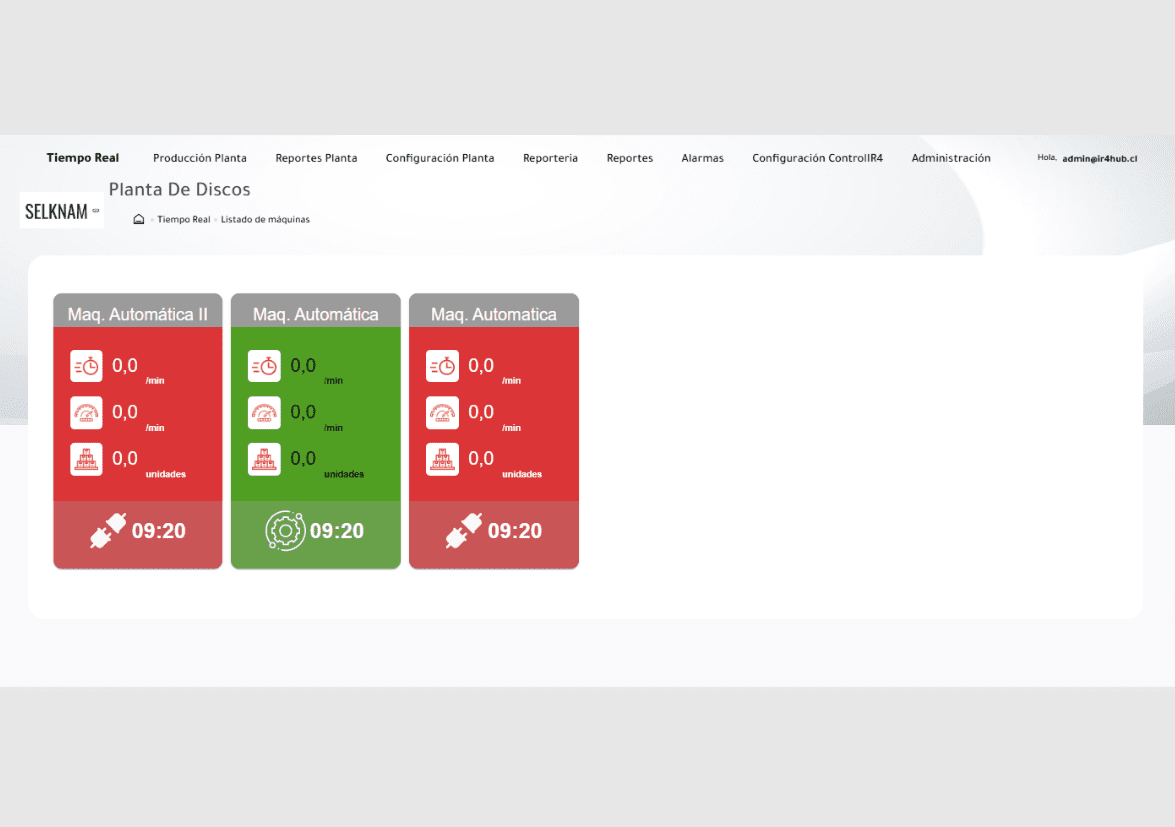Open the Producción Planta menu
Viewport: 1175px width, 827px height.
(200, 158)
